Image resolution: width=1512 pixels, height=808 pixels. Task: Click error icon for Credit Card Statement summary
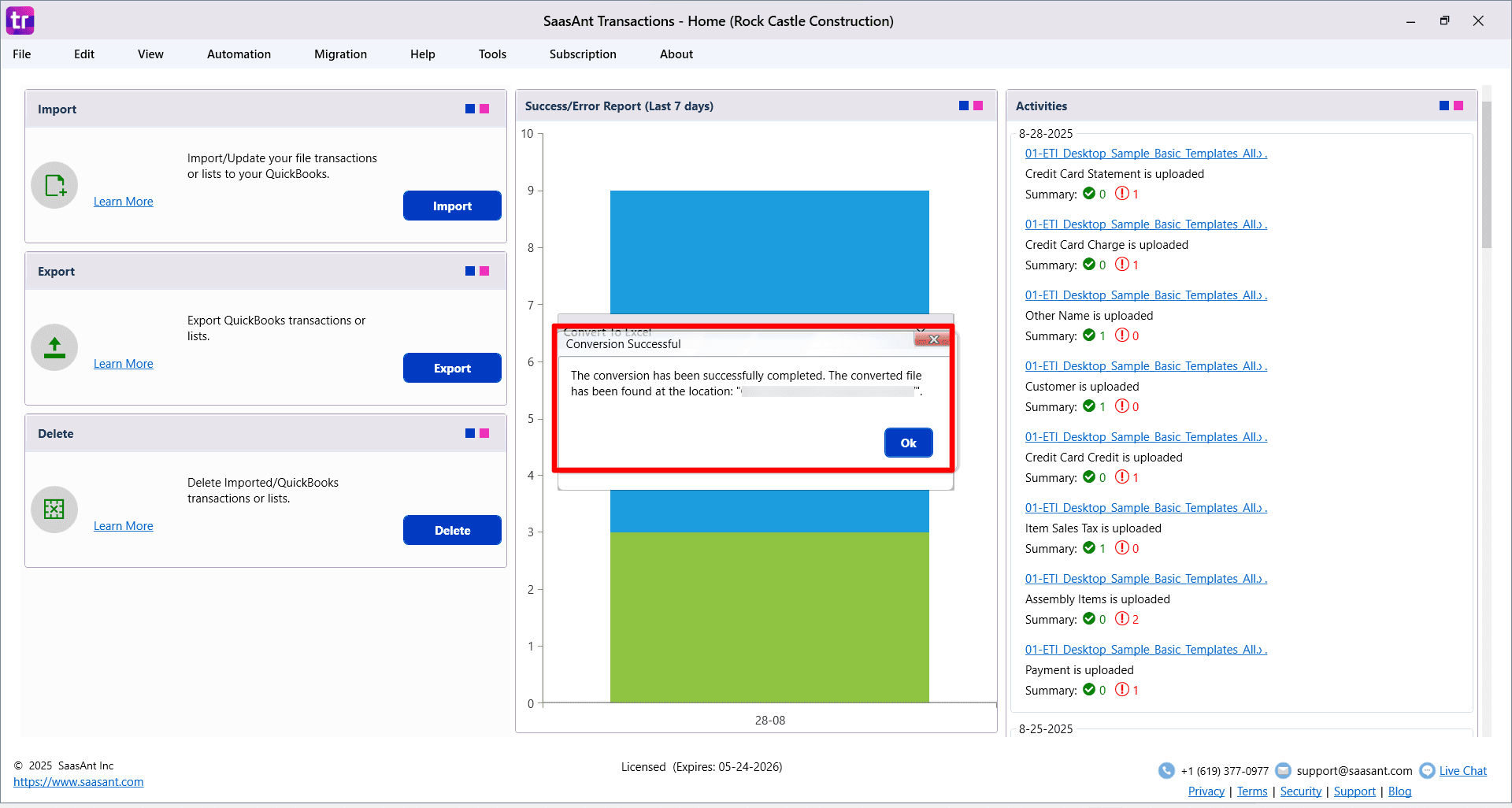click(x=1122, y=194)
